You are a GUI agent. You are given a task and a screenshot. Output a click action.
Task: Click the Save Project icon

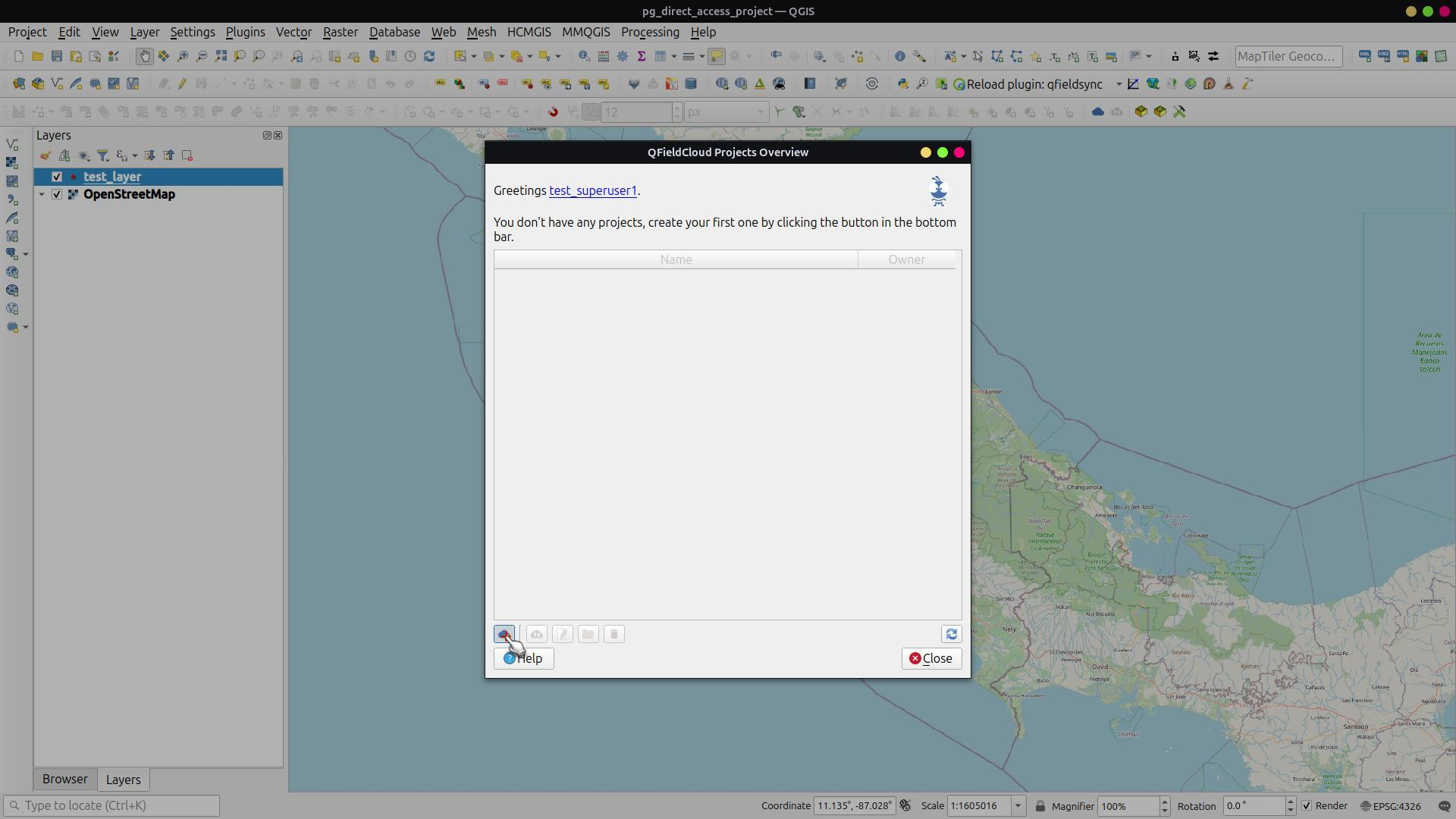(x=57, y=56)
